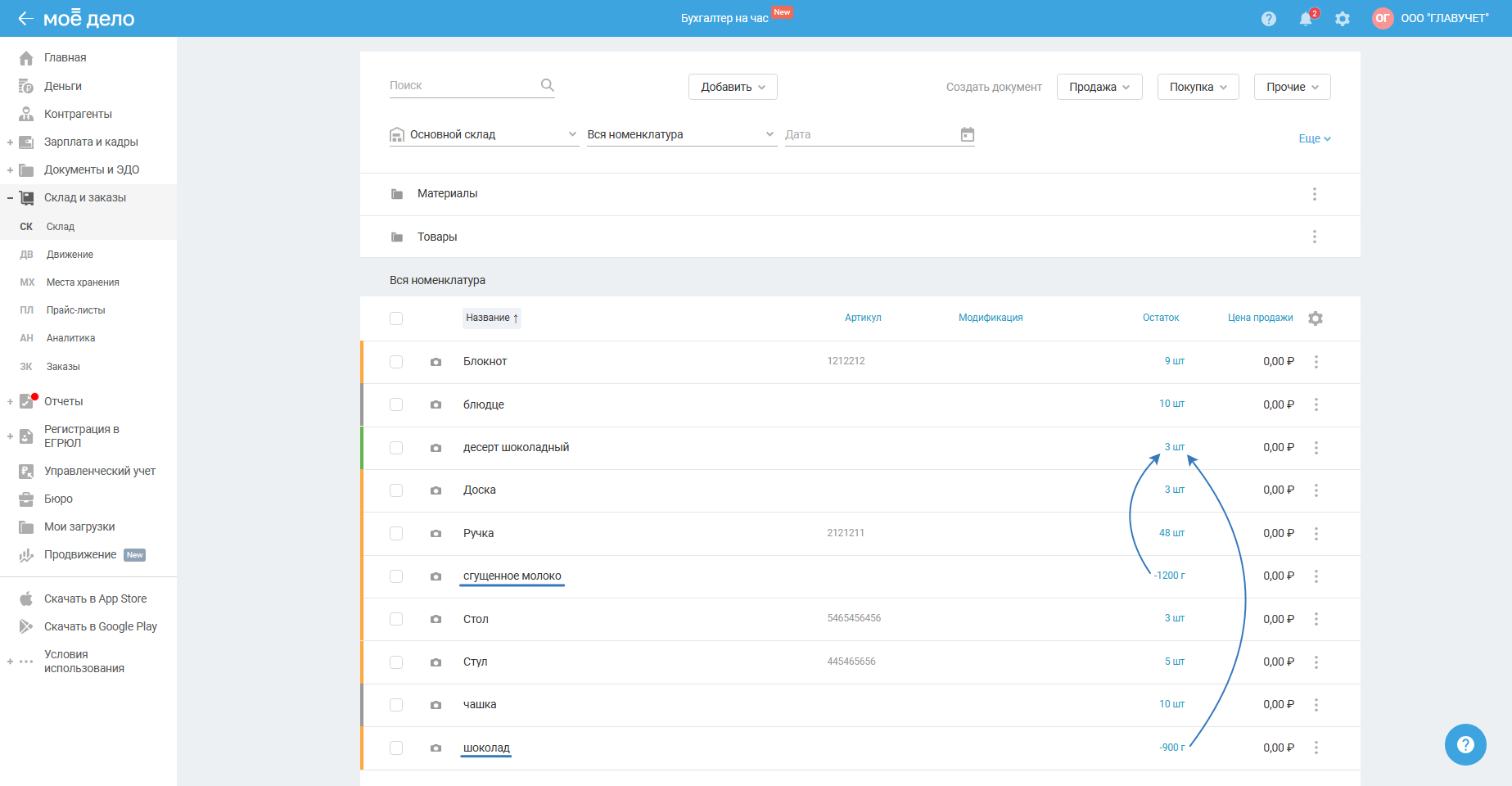Open the date picker calendar icon
Image resolution: width=1512 pixels, height=786 pixels.
coord(968,134)
